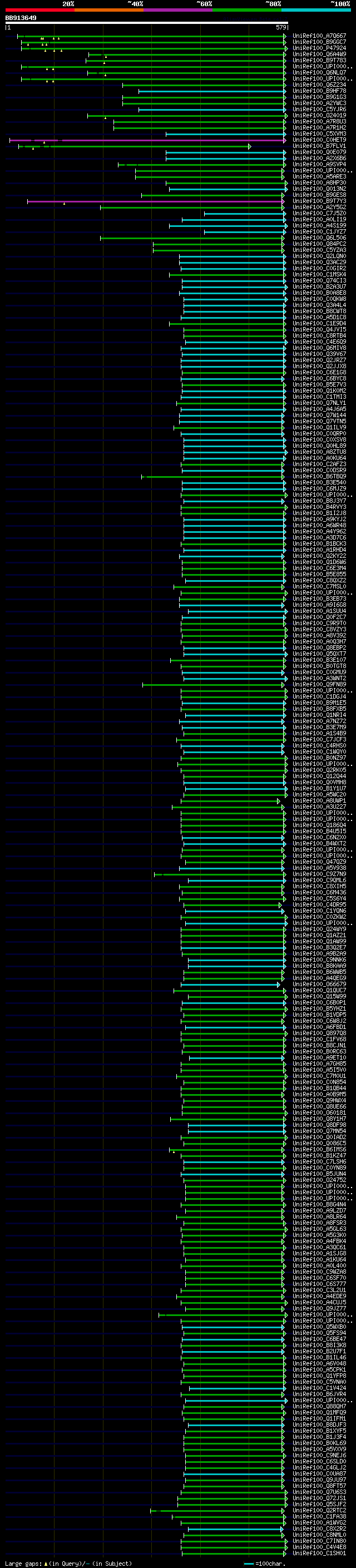Click the orange ~40% identity legend bar
The image size is (356, 1568).
(109, 10)
